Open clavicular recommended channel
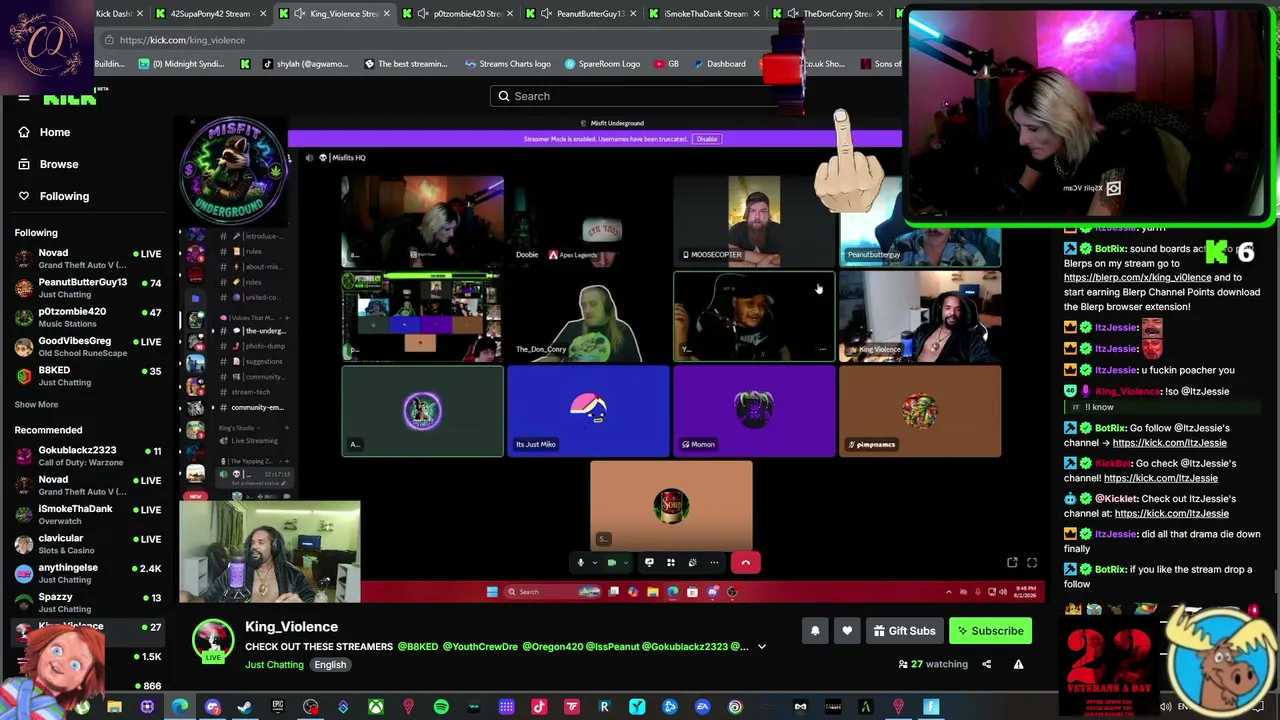Image resolution: width=1280 pixels, height=720 pixels. [x=88, y=544]
